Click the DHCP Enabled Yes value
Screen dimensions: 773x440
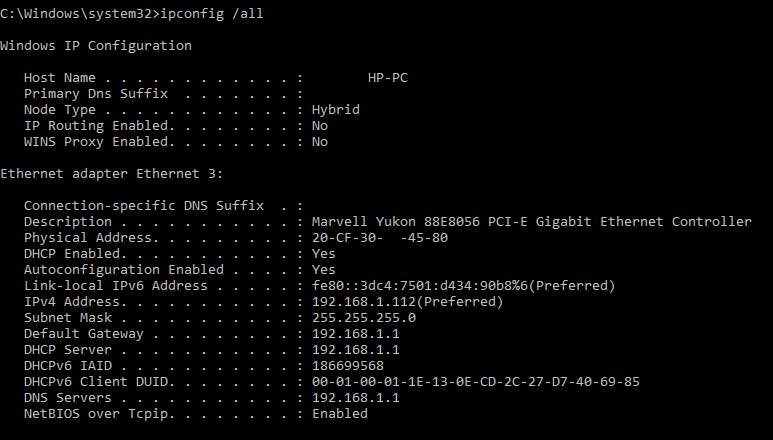coord(323,253)
